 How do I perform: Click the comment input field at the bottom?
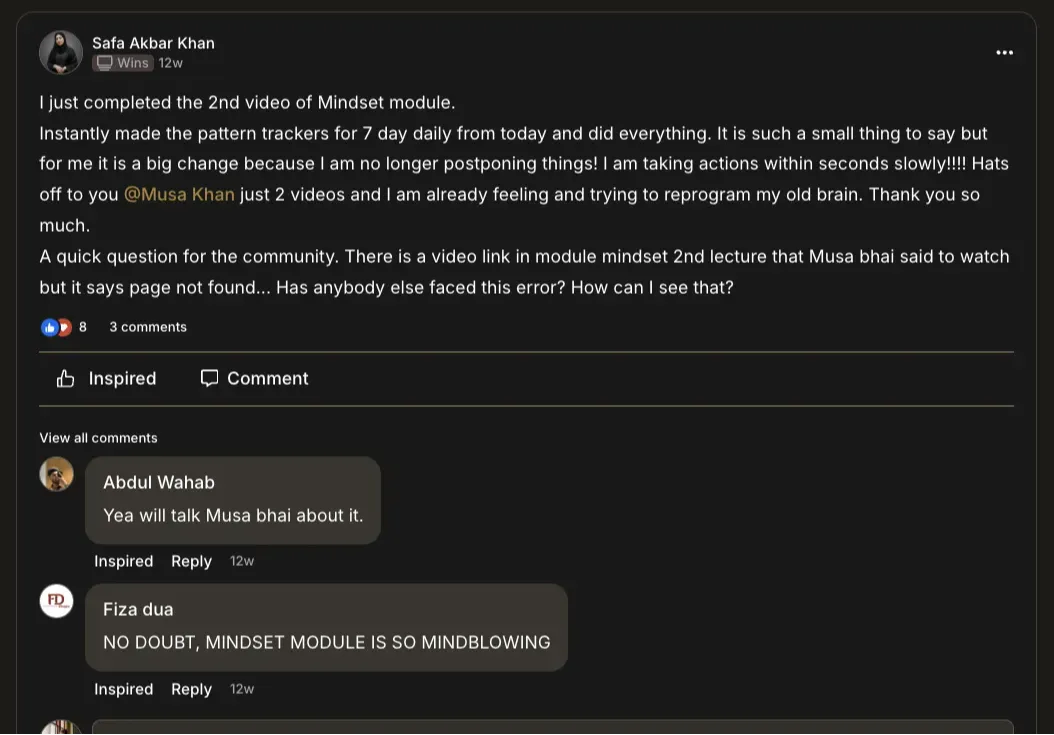pos(552,727)
